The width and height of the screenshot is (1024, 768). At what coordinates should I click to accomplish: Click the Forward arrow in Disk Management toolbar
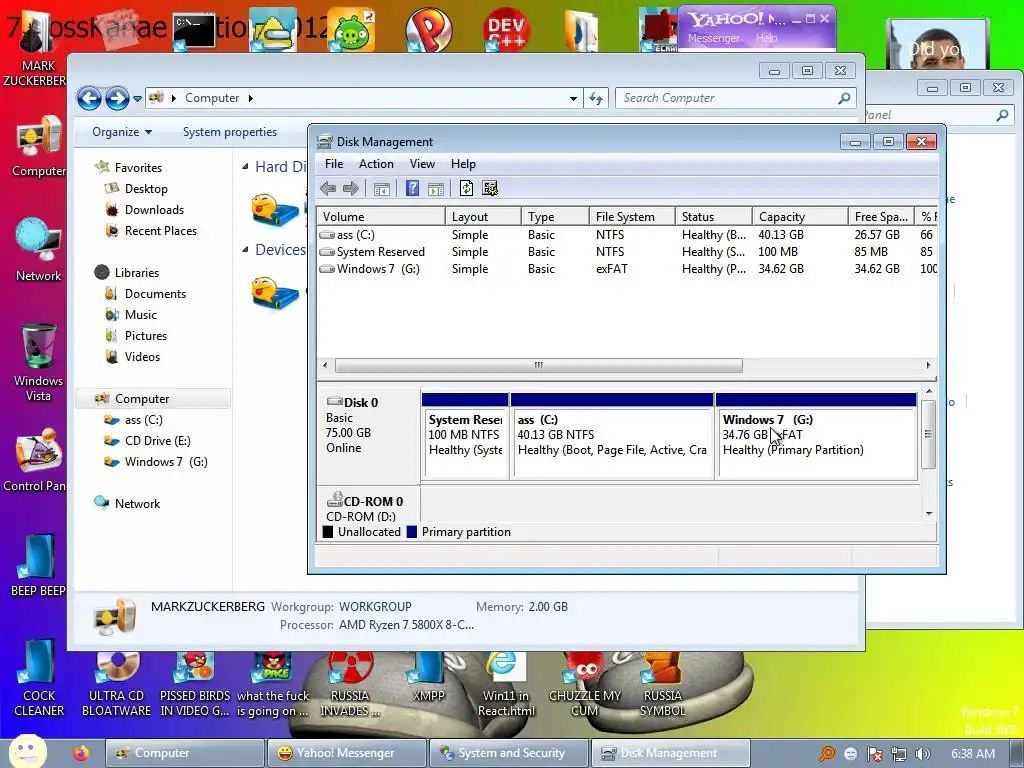(351, 189)
